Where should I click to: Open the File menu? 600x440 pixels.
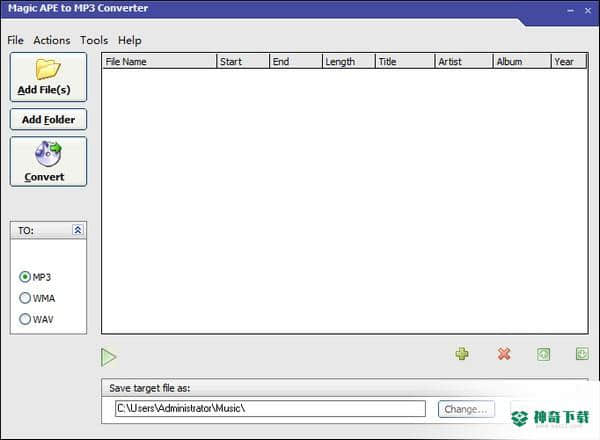point(15,40)
